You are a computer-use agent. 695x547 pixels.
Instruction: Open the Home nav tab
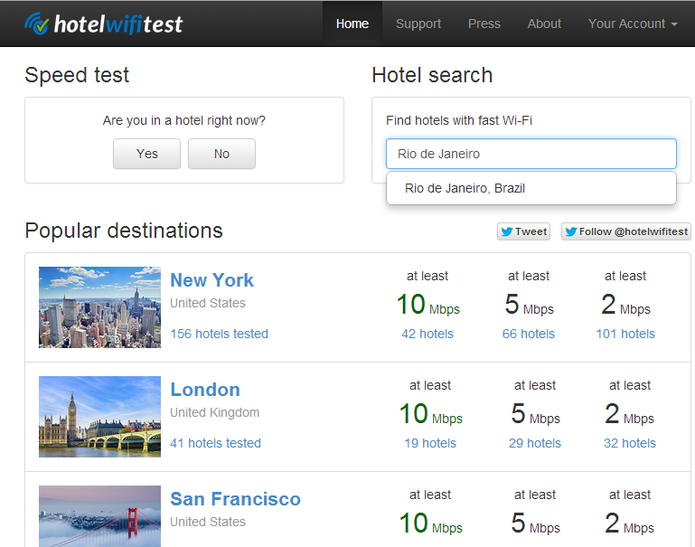tap(352, 23)
